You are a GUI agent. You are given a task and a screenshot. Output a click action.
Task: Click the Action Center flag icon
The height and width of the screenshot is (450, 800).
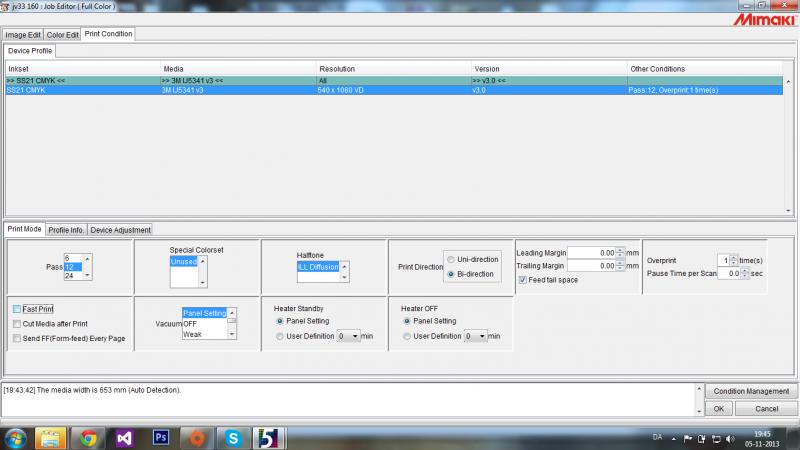point(688,439)
